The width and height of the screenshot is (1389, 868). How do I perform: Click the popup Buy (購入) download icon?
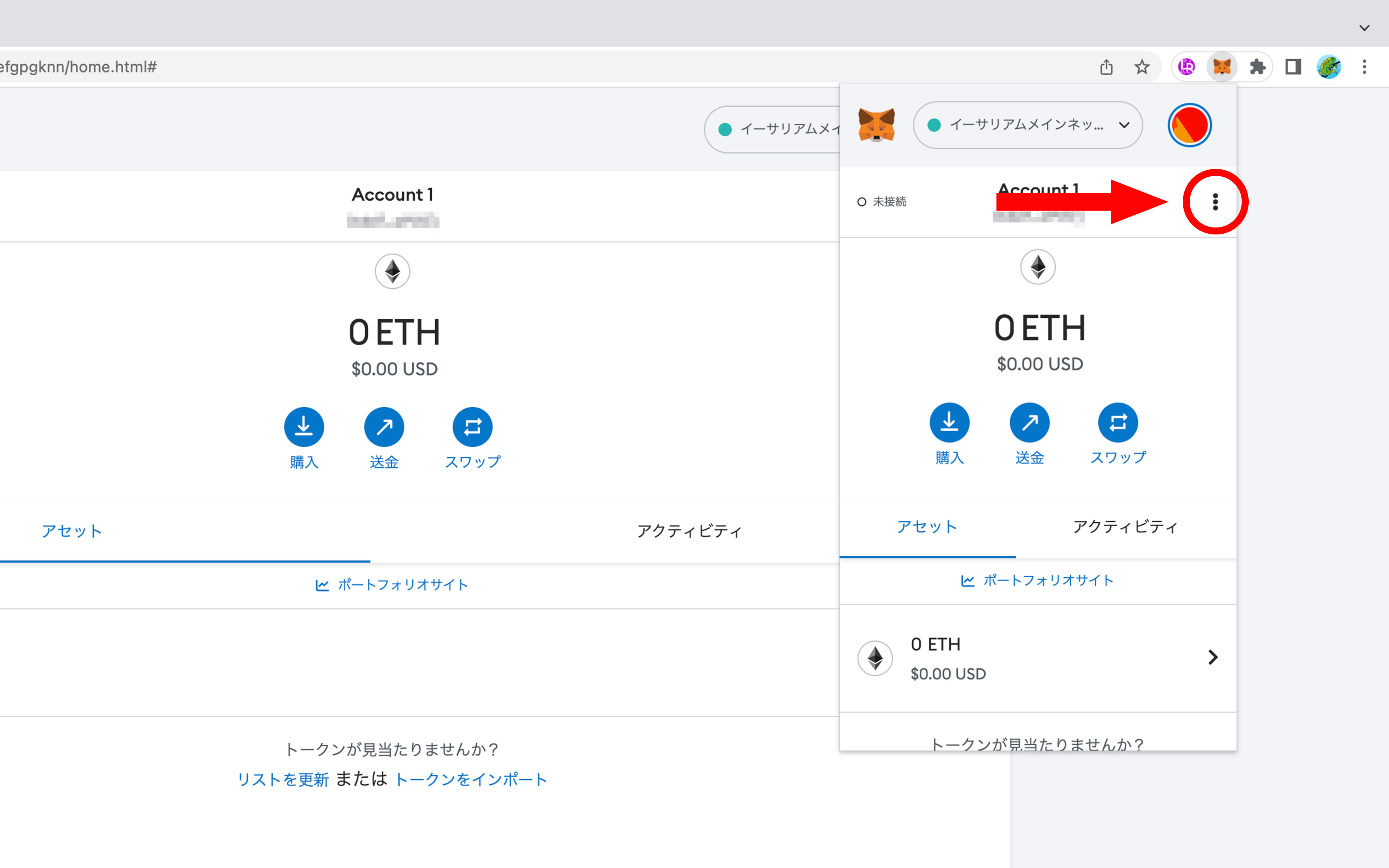(x=950, y=422)
